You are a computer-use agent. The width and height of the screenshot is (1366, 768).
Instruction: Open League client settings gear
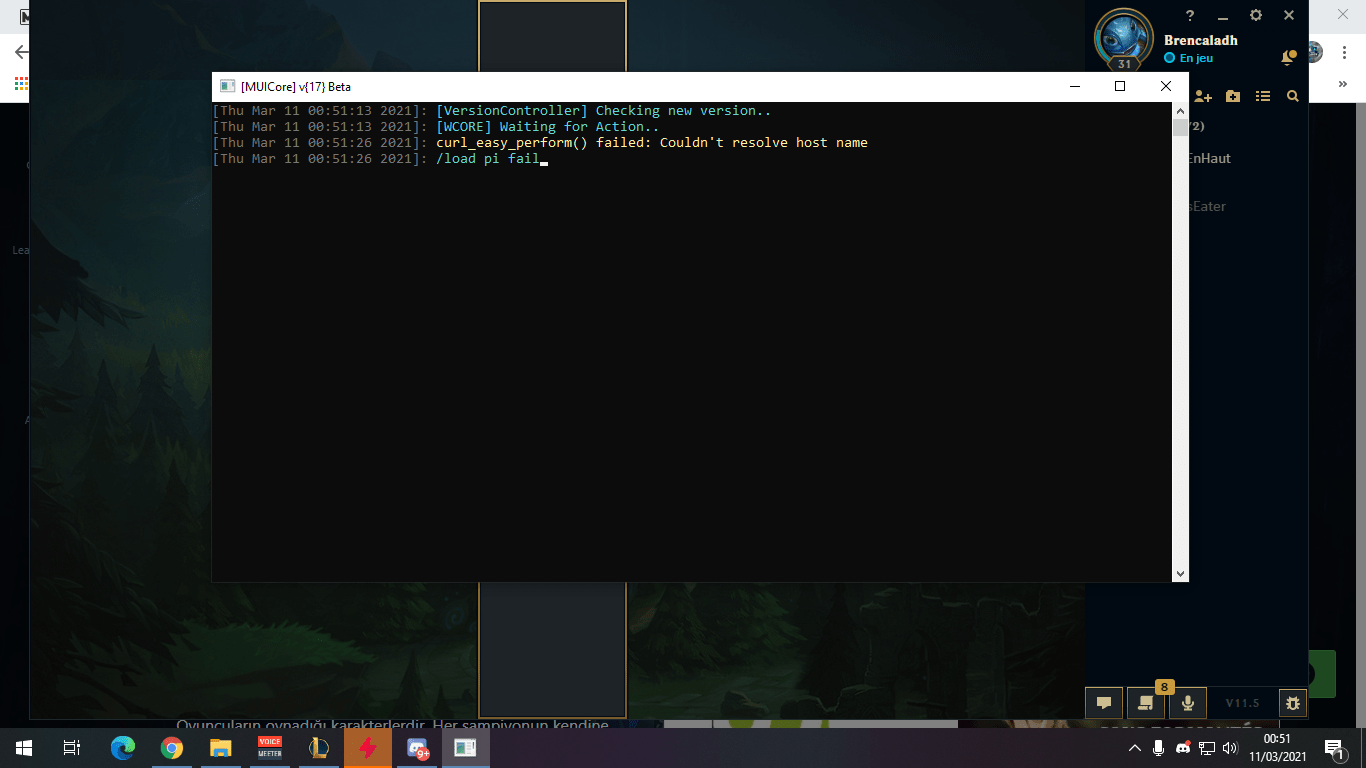click(1256, 15)
